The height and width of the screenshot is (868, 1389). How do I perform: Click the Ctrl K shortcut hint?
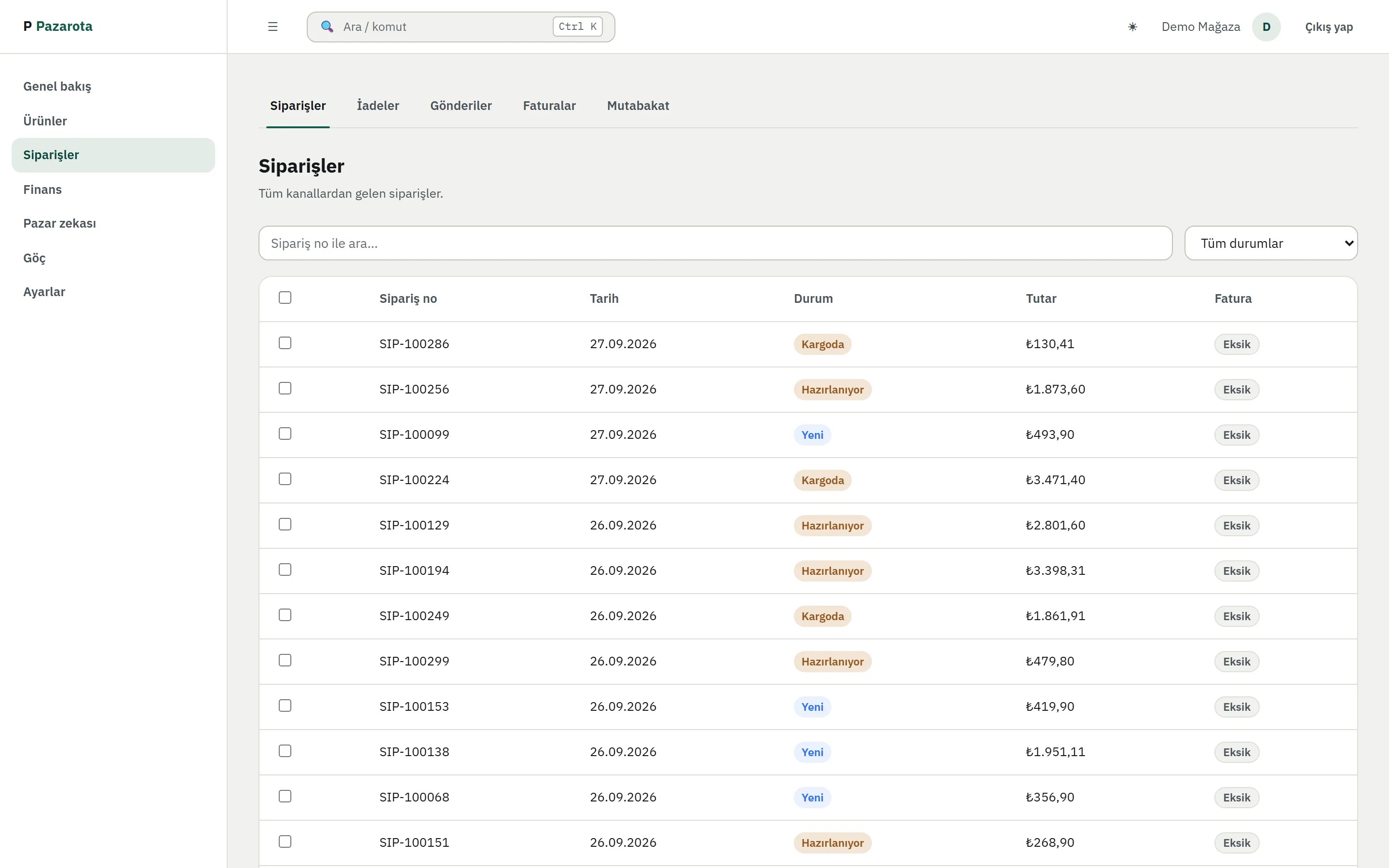577,27
